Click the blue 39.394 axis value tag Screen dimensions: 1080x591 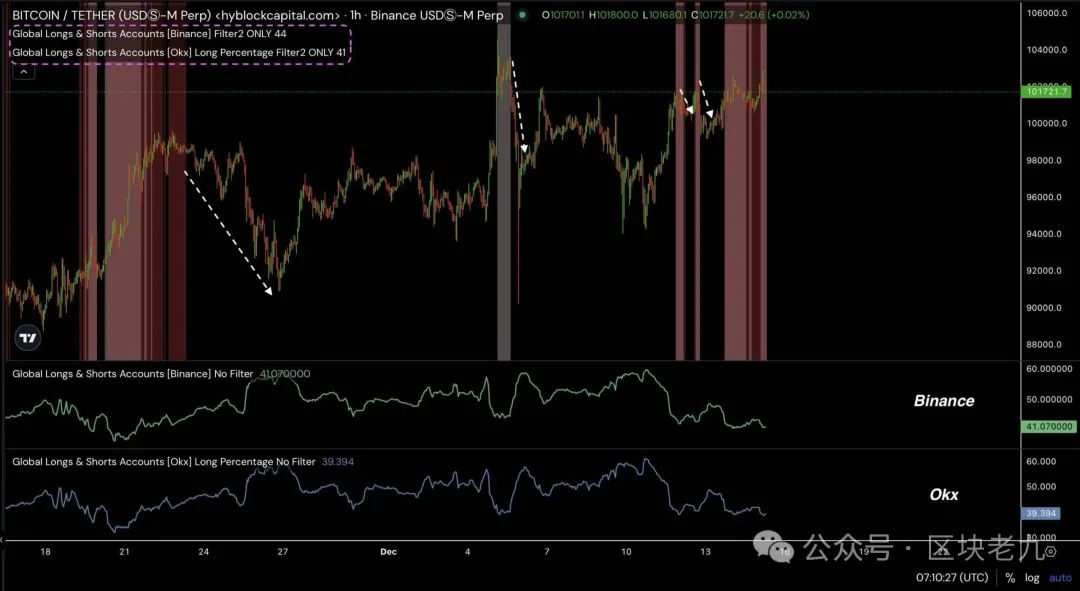1041,513
